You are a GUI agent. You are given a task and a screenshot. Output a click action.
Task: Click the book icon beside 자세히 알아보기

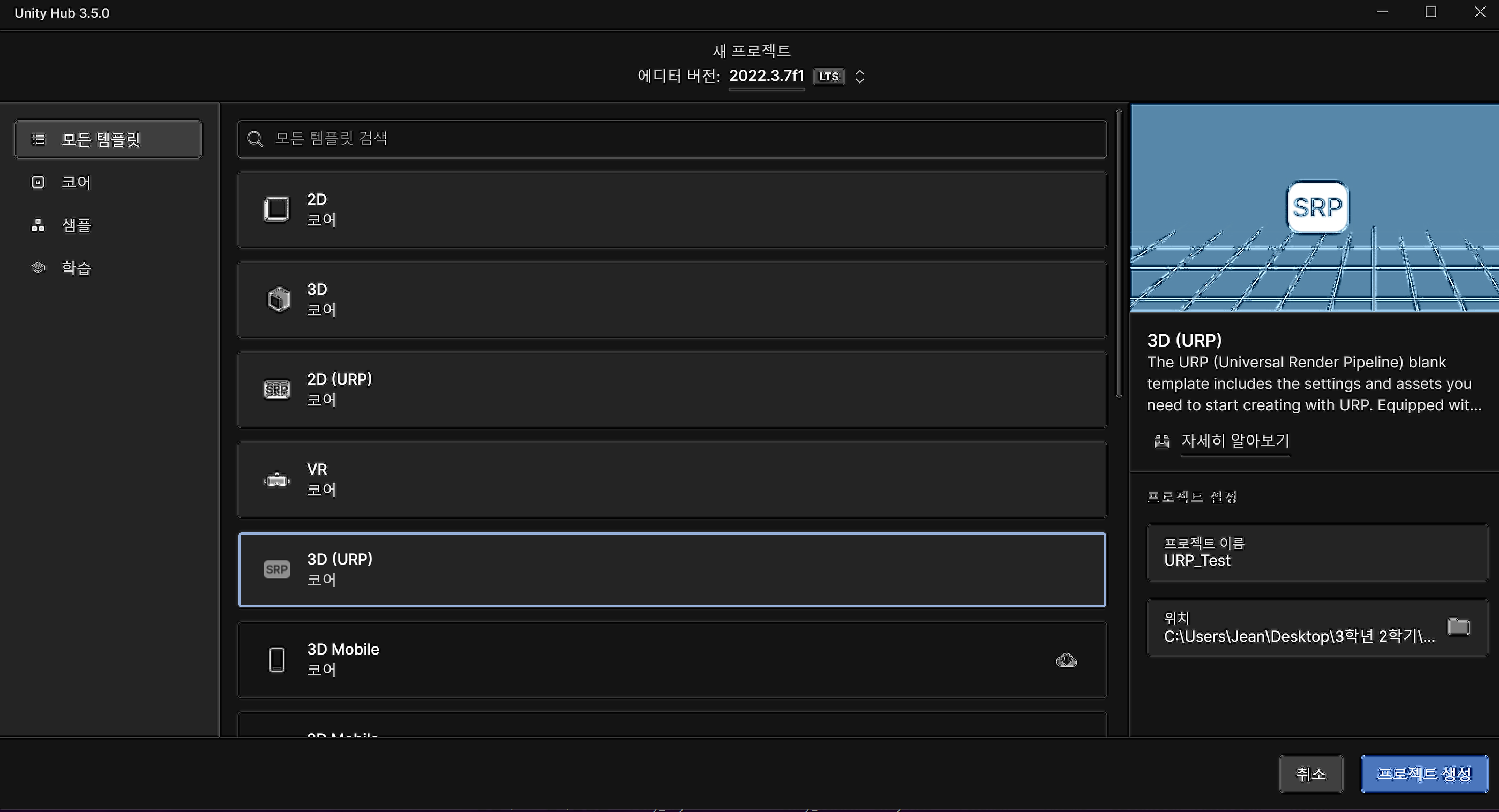click(x=1161, y=441)
